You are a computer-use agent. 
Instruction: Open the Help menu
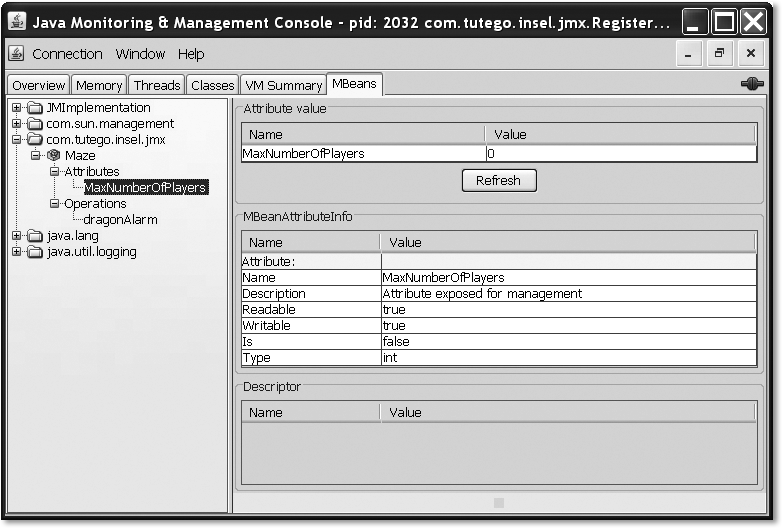pyautogui.click(x=191, y=54)
